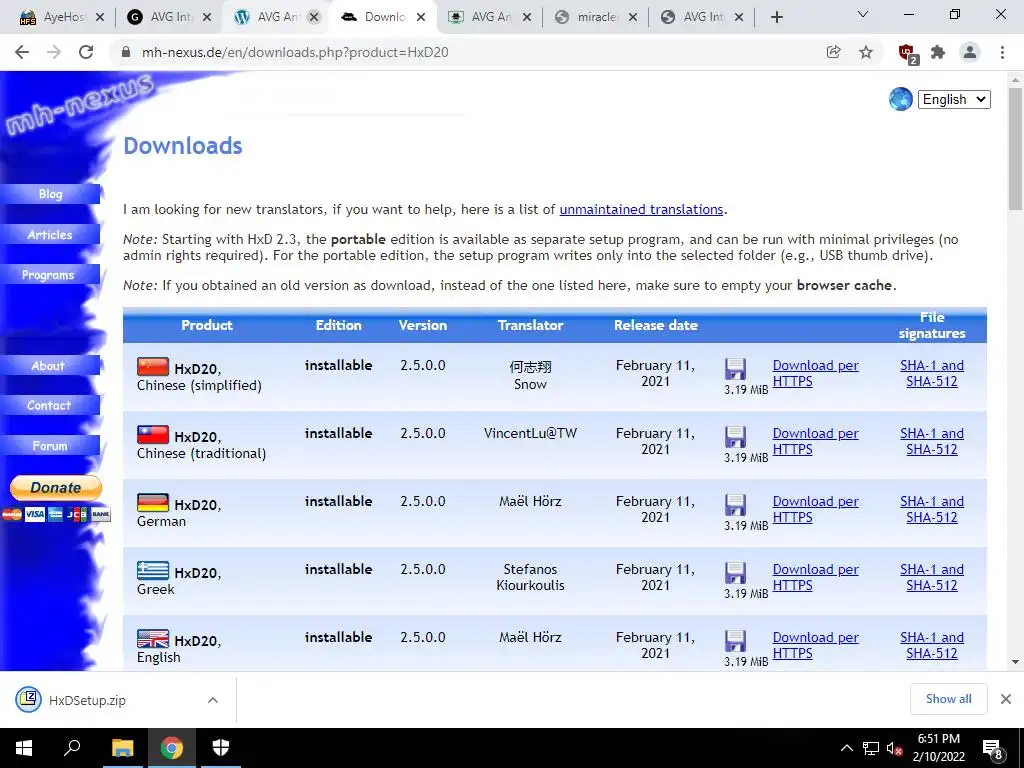Viewport: 1024px width, 768px height.
Task: Click Download per HTTPS for Chinese simplified
Action: coord(816,374)
